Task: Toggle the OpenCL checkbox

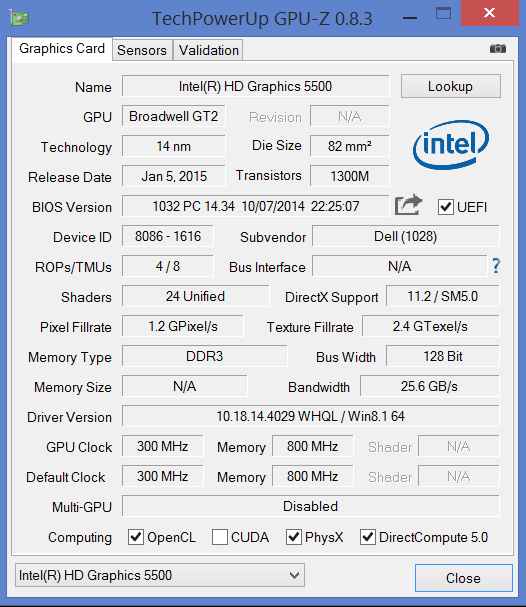Action: tap(136, 537)
